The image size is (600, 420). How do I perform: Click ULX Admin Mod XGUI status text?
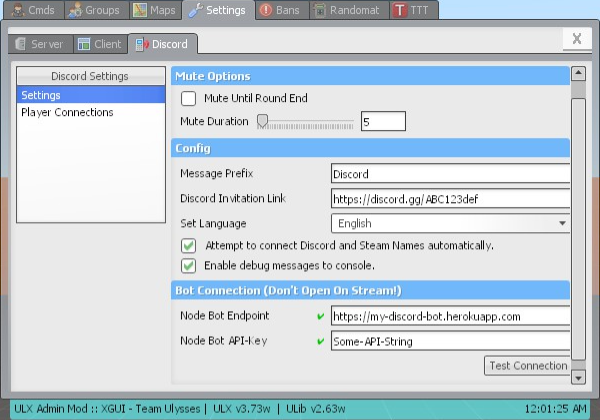pyautogui.click(x=107, y=409)
